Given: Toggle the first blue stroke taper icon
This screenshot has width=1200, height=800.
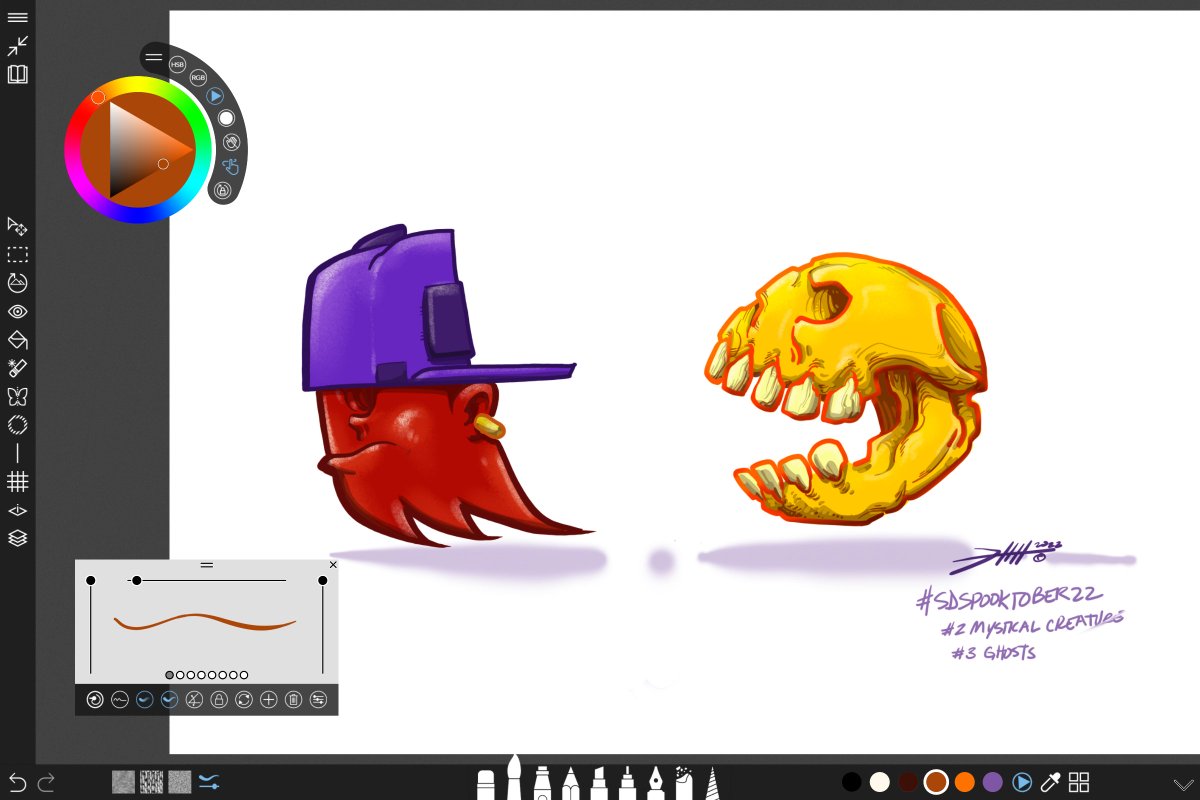Looking at the screenshot, I should (145, 700).
